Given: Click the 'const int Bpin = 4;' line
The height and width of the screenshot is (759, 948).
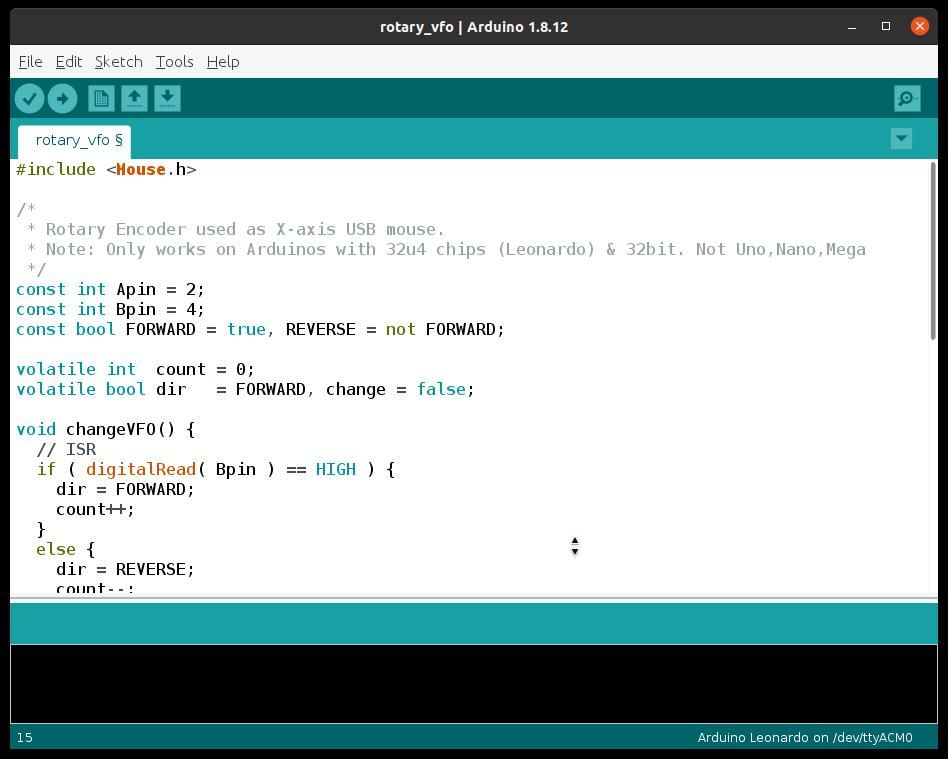Looking at the screenshot, I should point(110,309).
